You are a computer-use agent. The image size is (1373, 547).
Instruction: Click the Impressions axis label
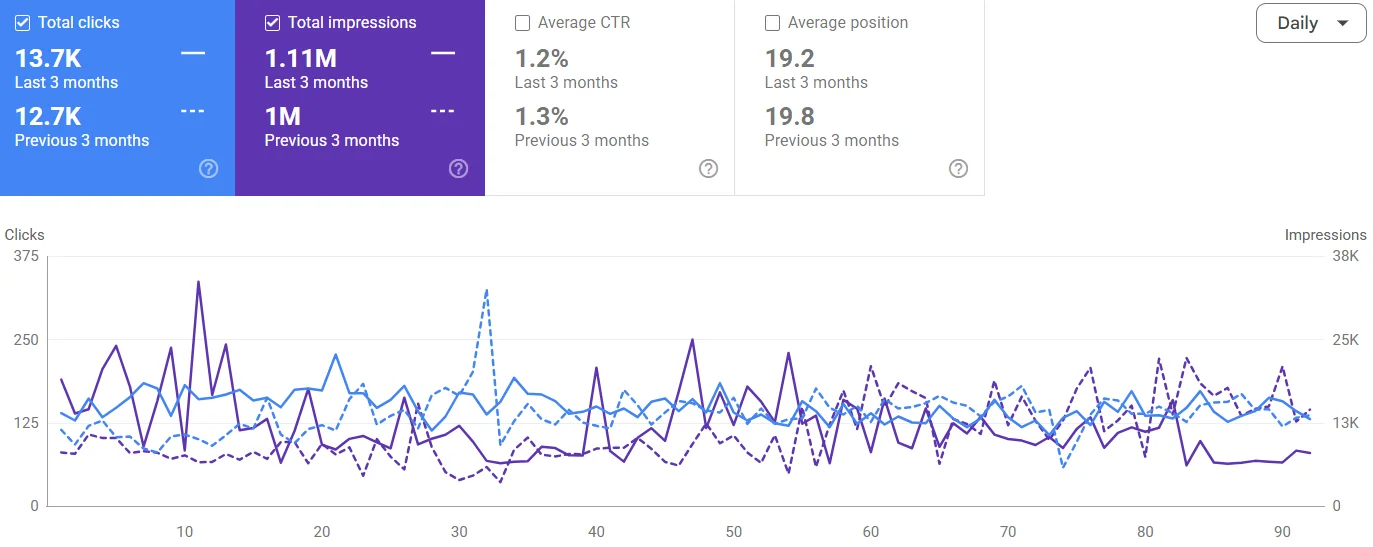[x=1326, y=235]
